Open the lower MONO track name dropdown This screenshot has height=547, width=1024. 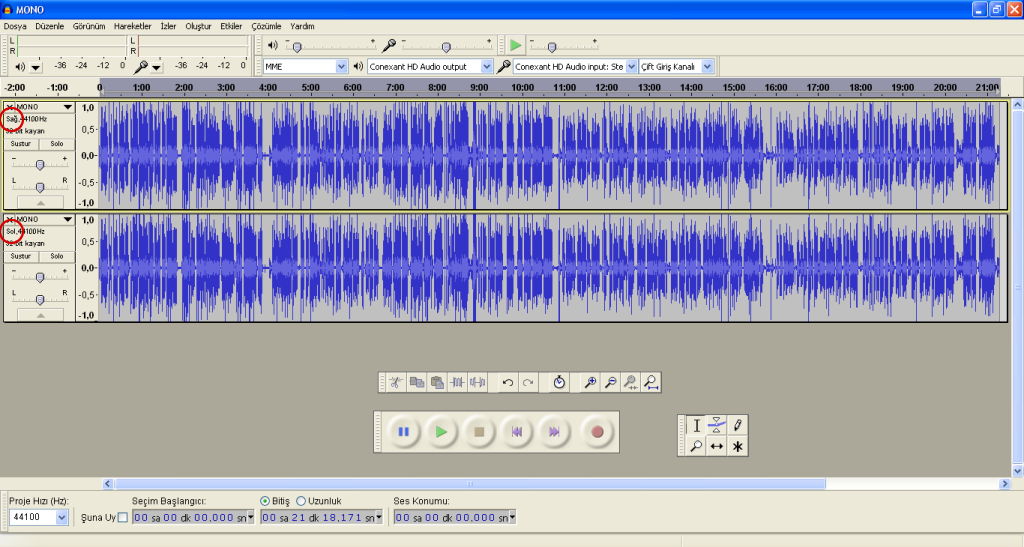67,219
